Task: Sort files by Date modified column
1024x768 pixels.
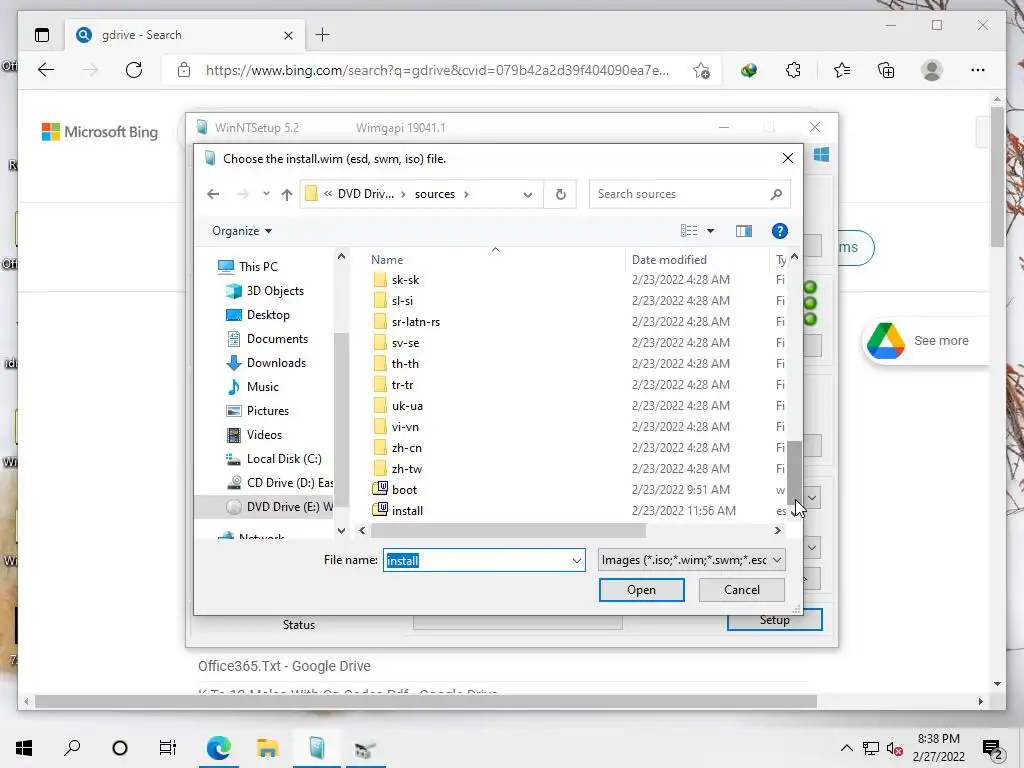Action: point(669,259)
